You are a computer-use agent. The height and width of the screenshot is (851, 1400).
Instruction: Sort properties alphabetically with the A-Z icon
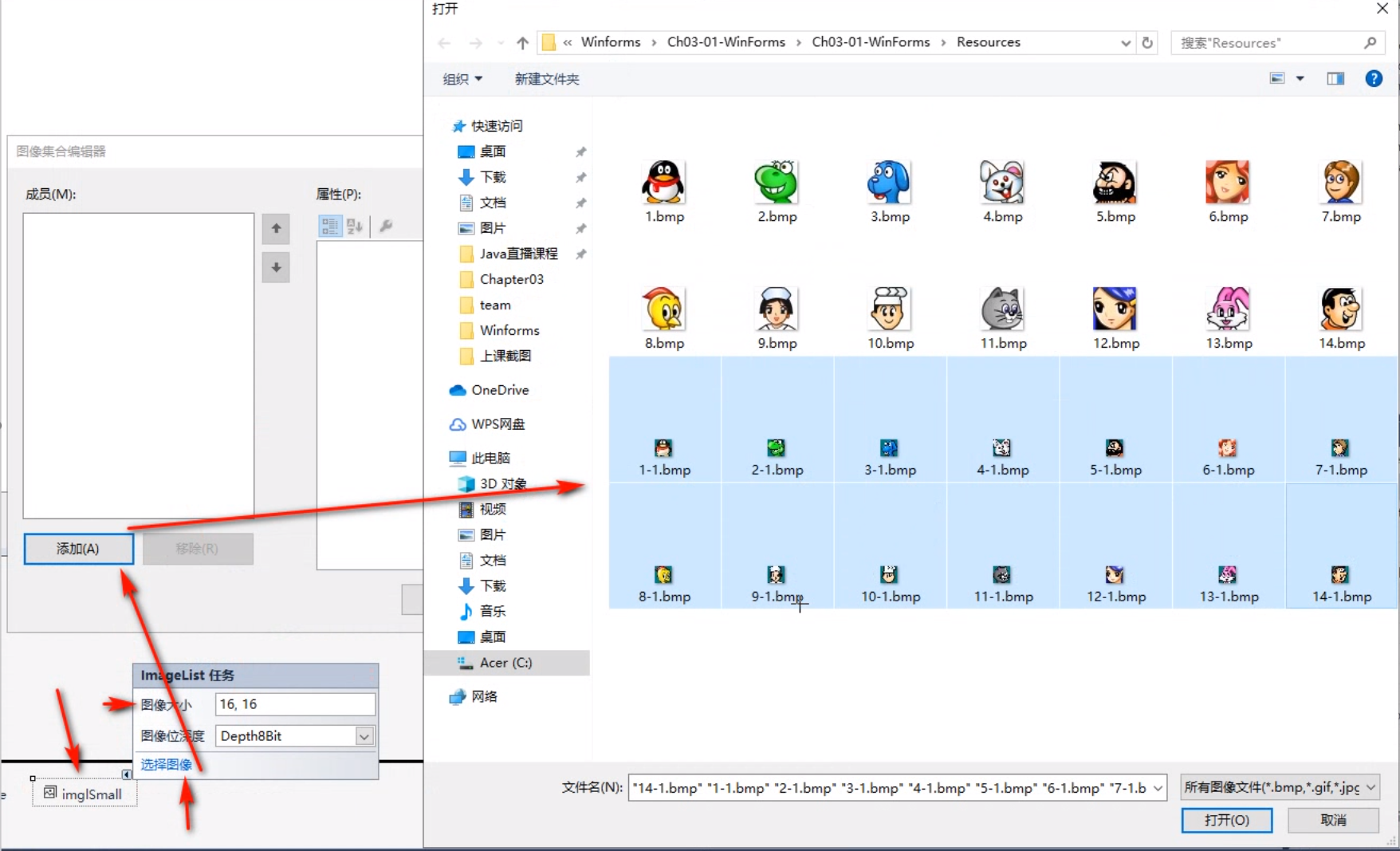click(354, 227)
